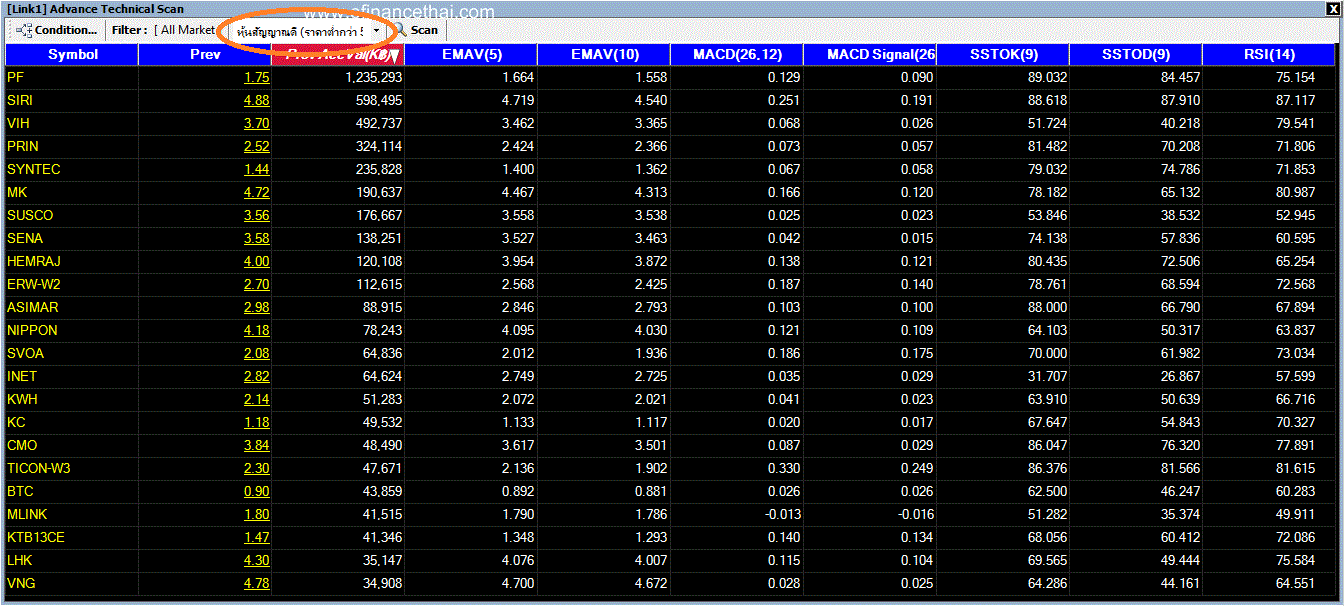
Task: Select the SYNTEC symbol
Action: click(33, 169)
